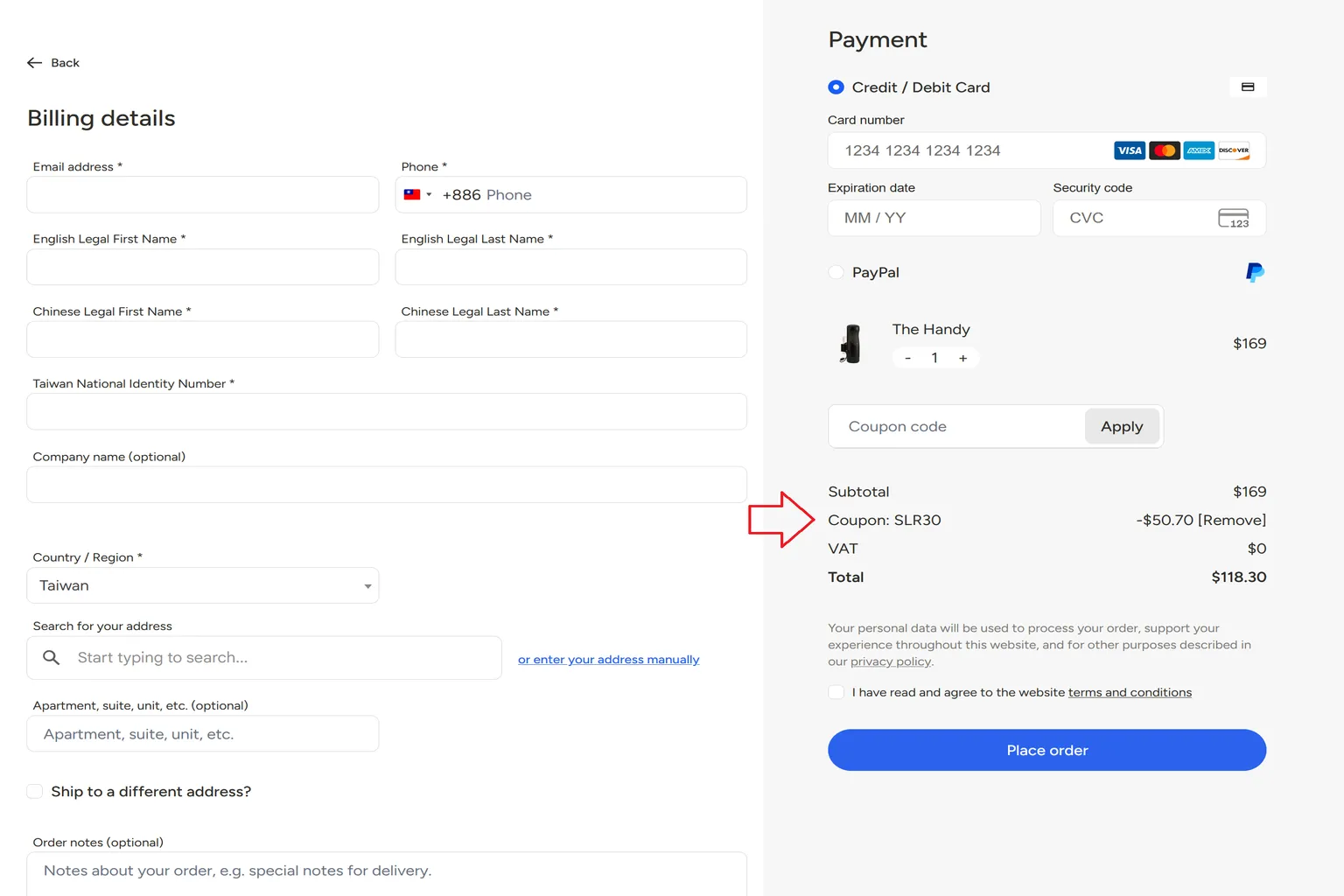Open the phone country flag selector
This screenshot has width=1344, height=896.
418,194
